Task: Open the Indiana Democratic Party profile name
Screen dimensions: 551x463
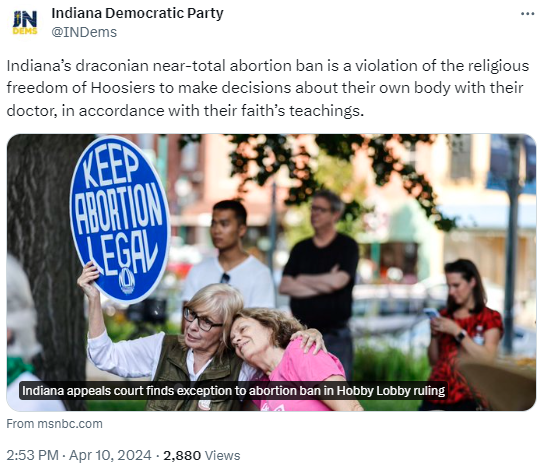Action: [x=137, y=13]
